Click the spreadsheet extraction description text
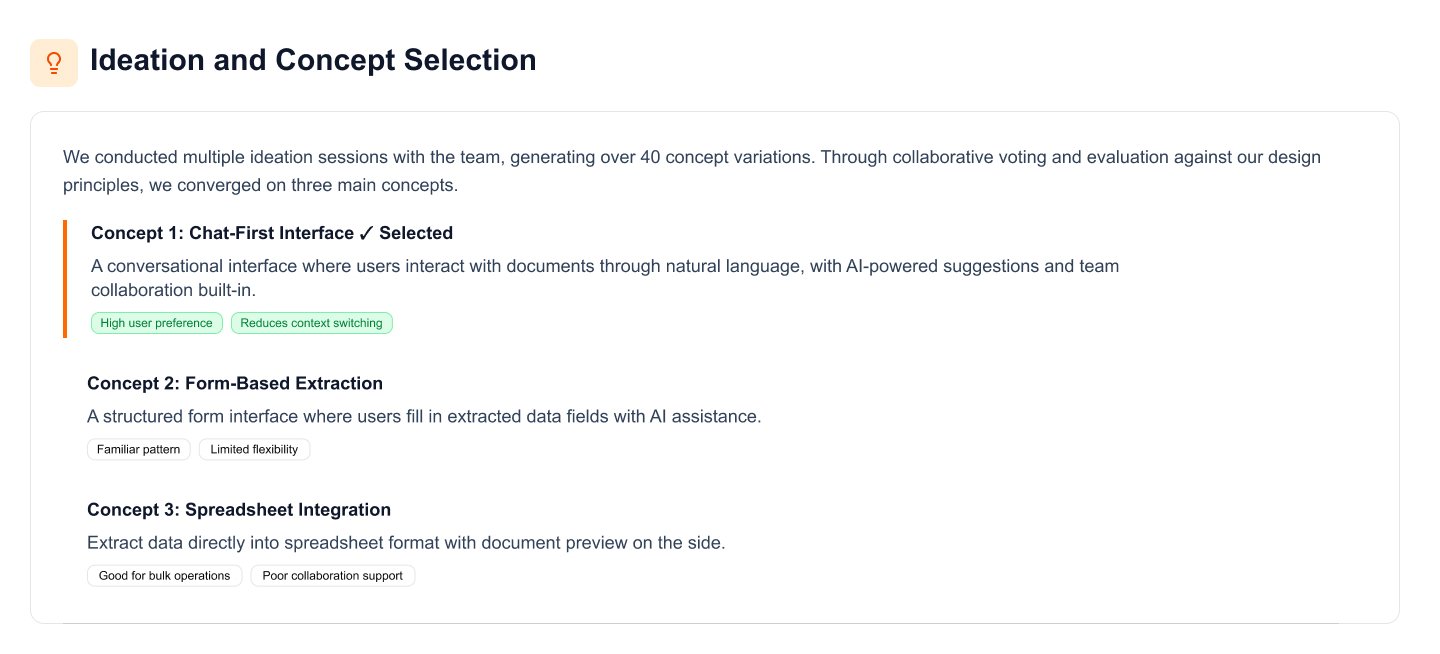Viewport: 1440px width, 654px height. point(406,543)
